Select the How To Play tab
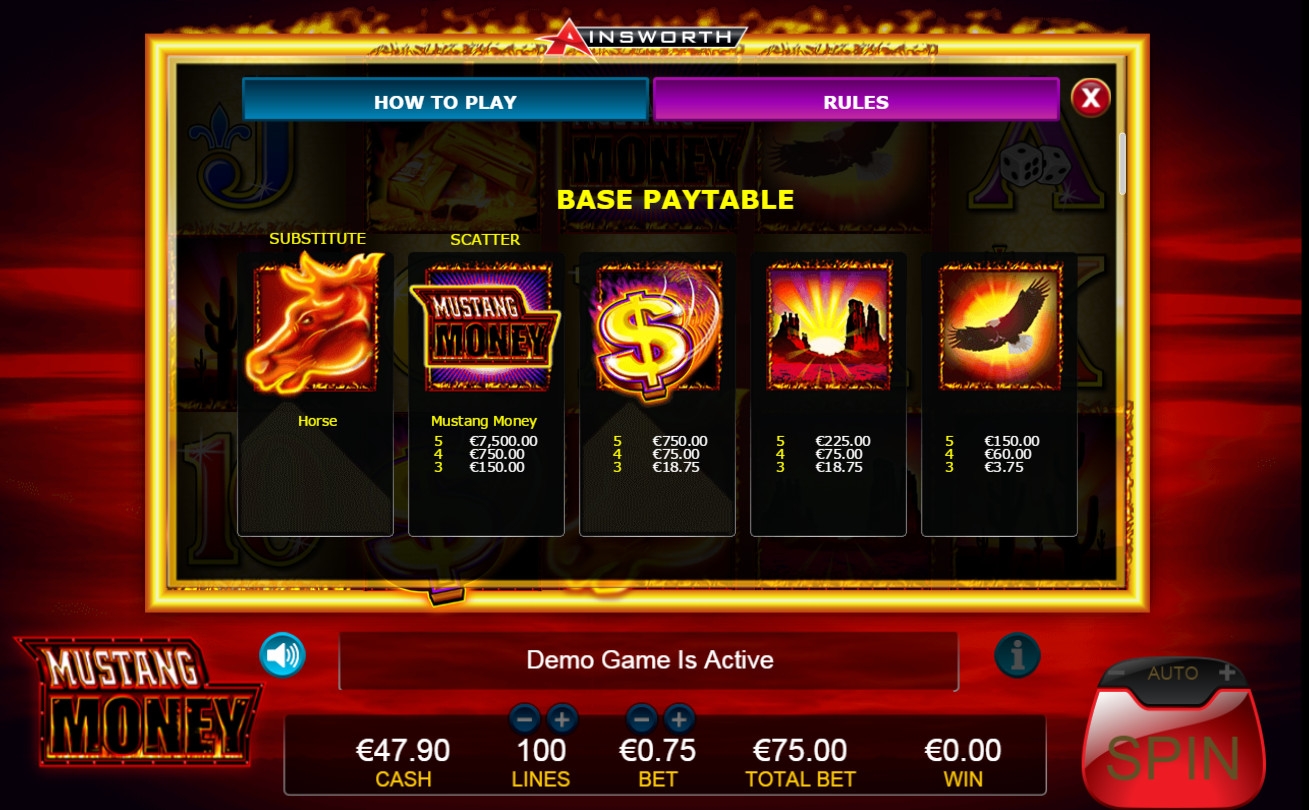 [445, 100]
